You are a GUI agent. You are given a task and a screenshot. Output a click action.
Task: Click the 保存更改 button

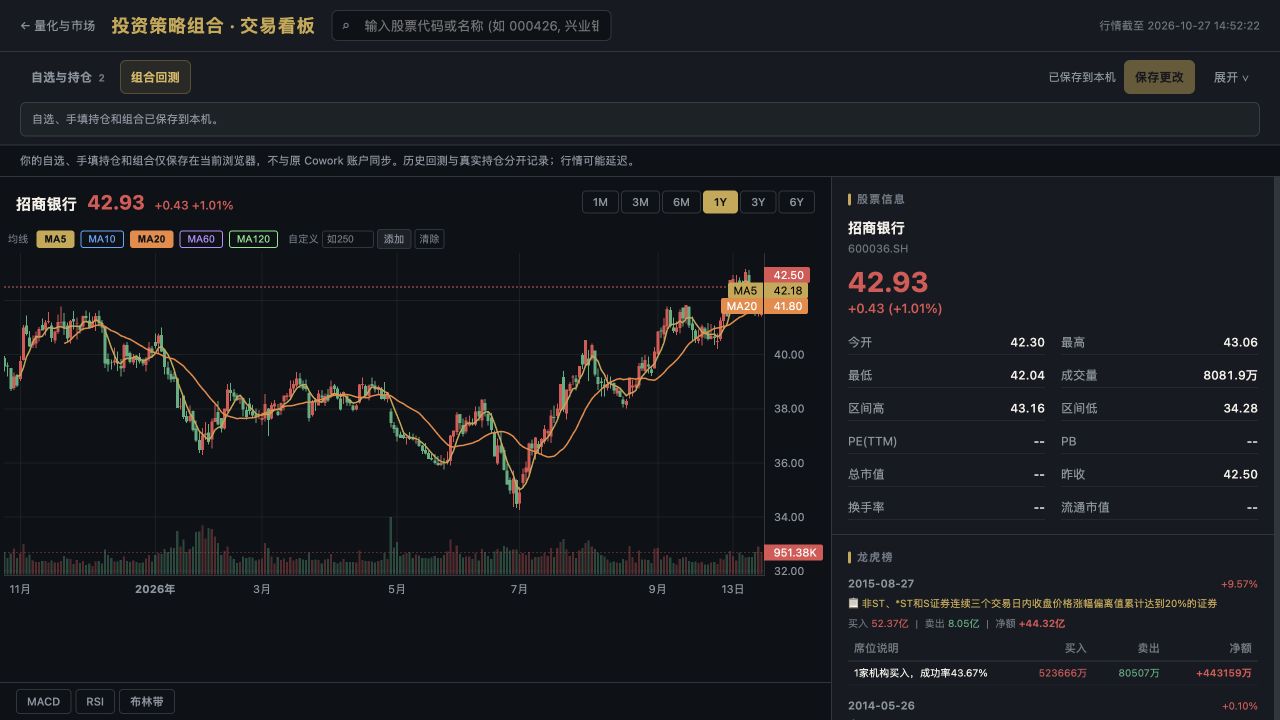tap(1159, 77)
